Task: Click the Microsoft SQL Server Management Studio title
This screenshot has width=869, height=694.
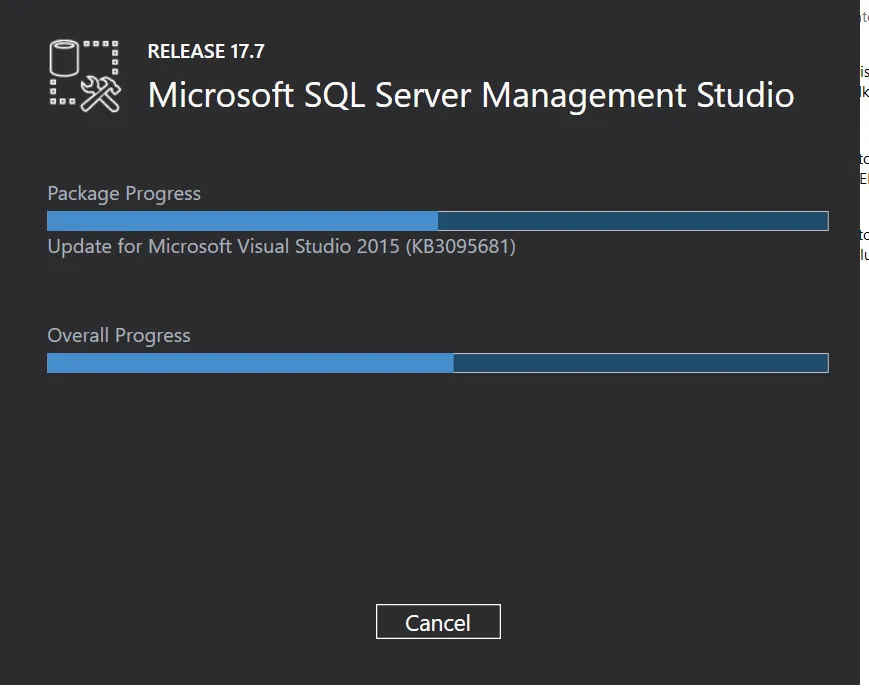Action: pyautogui.click(x=470, y=95)
